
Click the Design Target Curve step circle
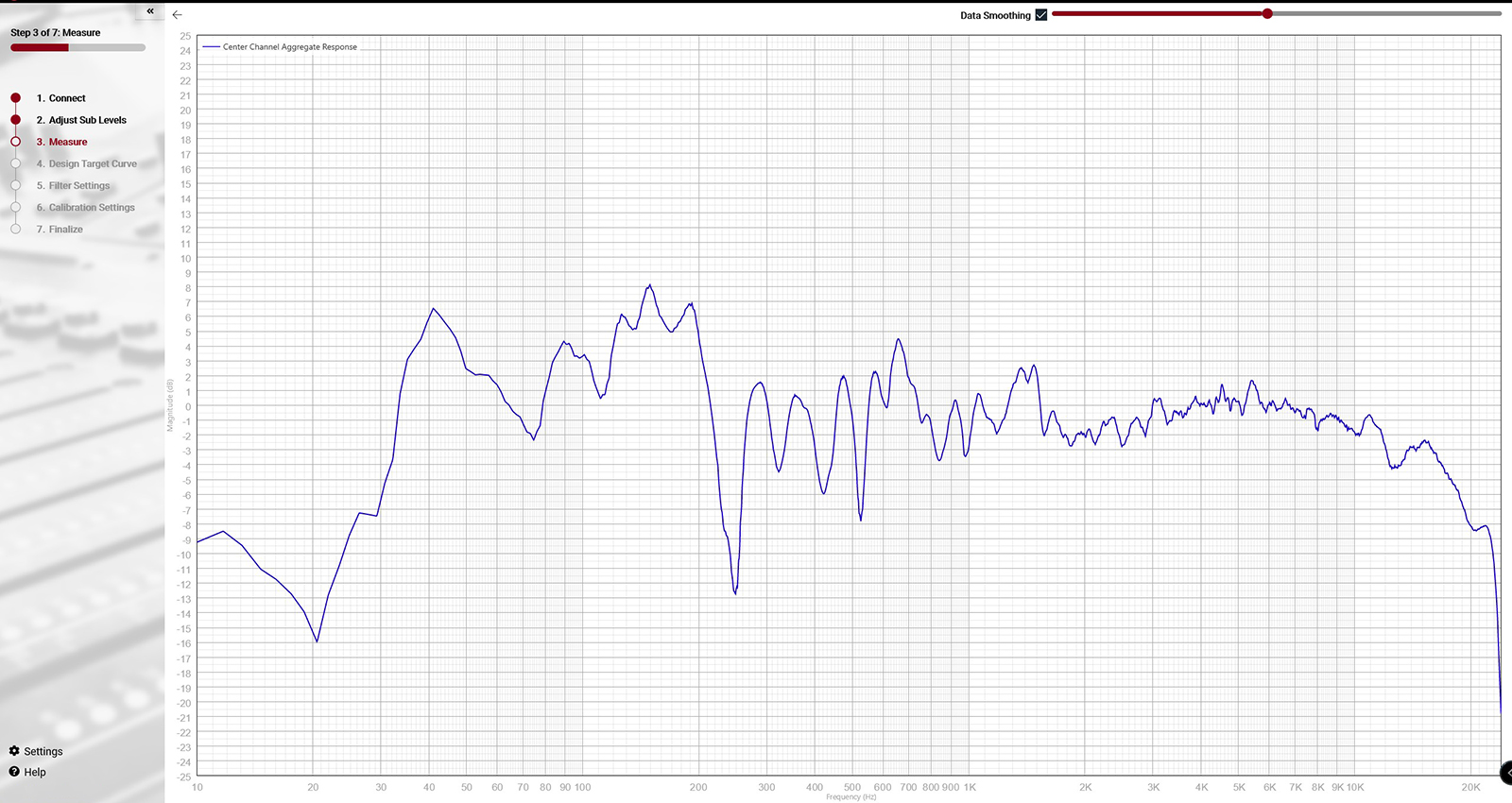[15, 163]
